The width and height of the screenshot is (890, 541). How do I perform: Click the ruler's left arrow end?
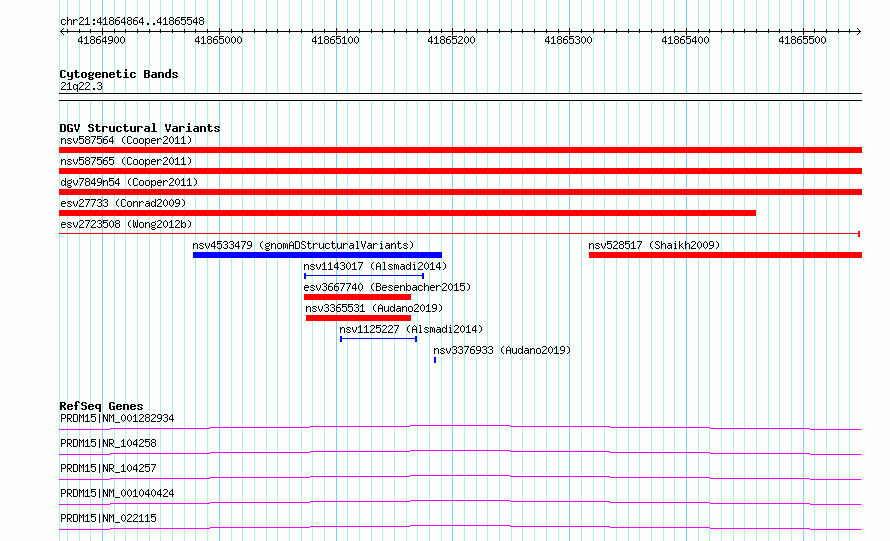(x=62, y=32)
